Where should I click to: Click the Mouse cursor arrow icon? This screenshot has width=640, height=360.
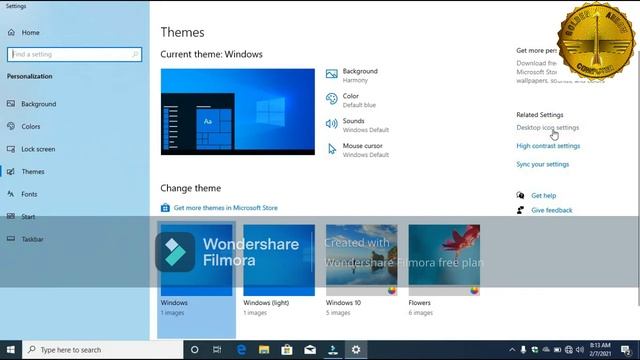(x=332, y=149)
